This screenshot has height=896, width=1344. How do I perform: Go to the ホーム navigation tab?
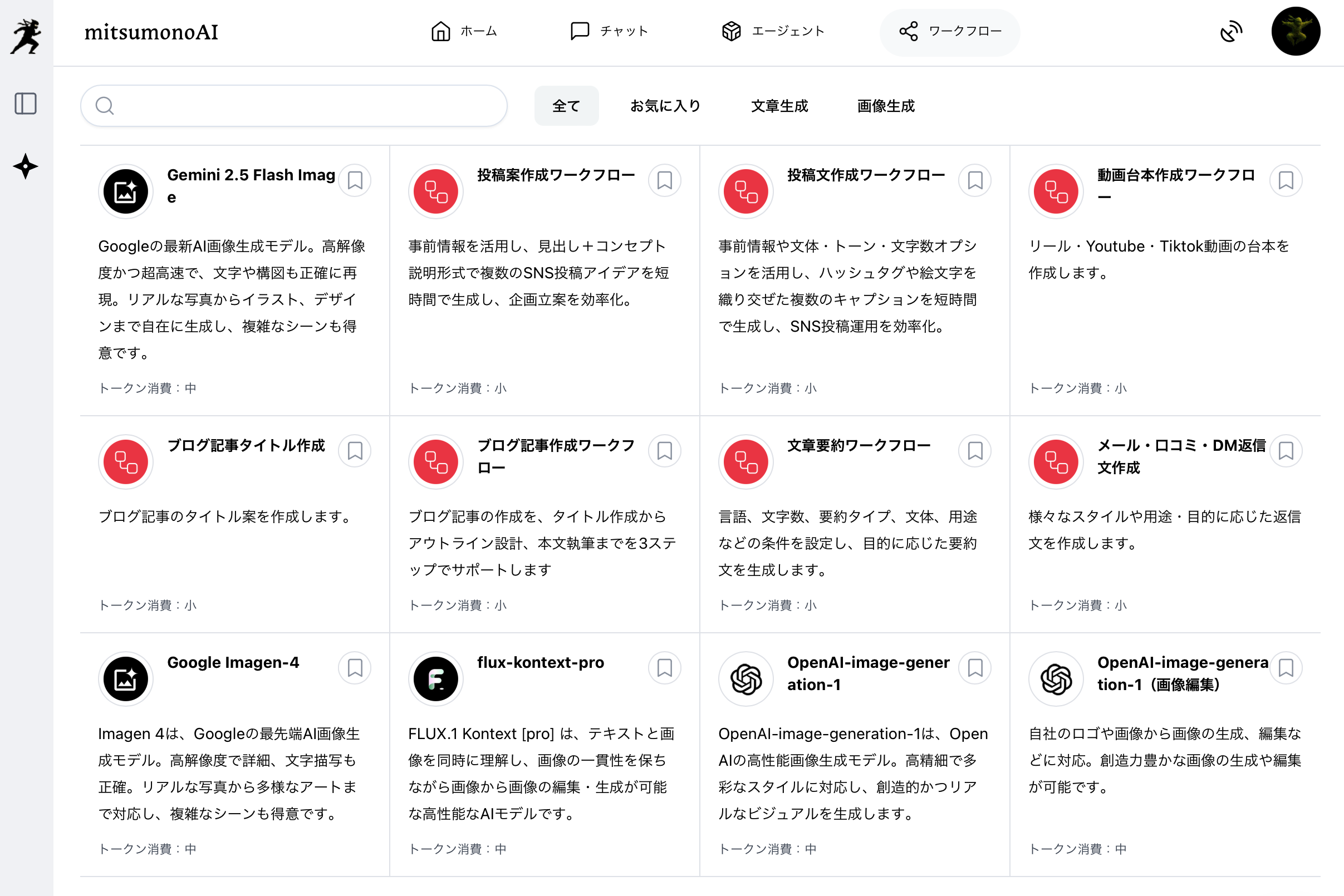(x=464, y=31)
